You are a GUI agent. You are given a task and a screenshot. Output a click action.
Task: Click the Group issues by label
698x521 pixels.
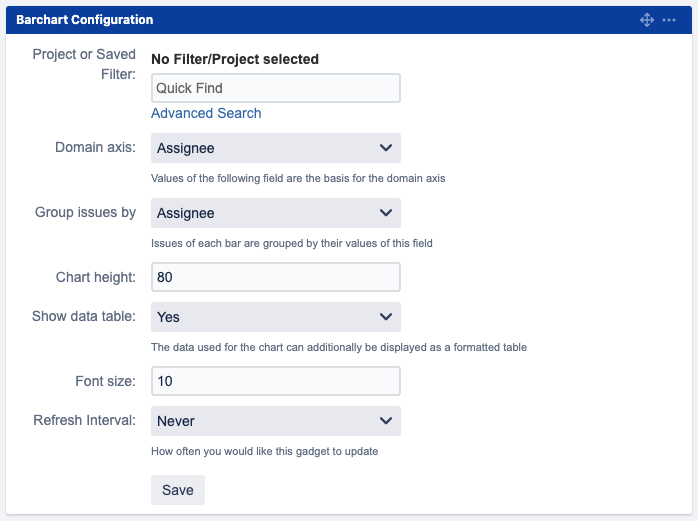point(85,212)
